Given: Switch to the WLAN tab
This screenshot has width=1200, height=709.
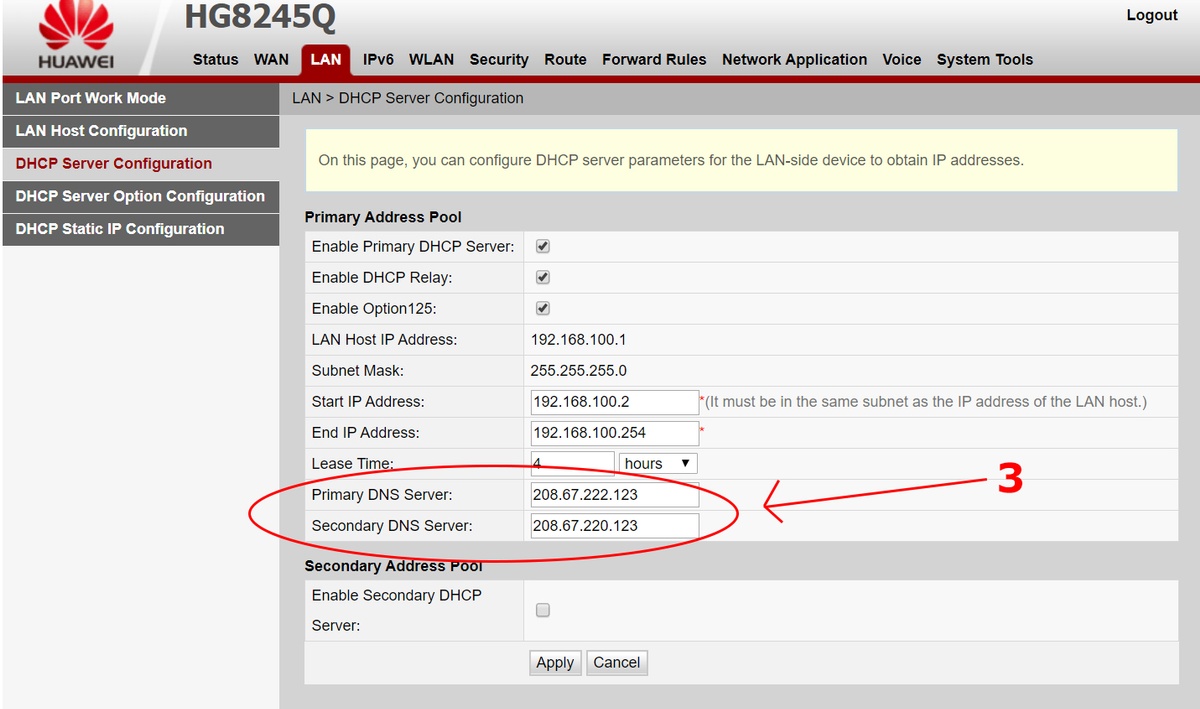Looking at the screenshot, I should [431, 59].
